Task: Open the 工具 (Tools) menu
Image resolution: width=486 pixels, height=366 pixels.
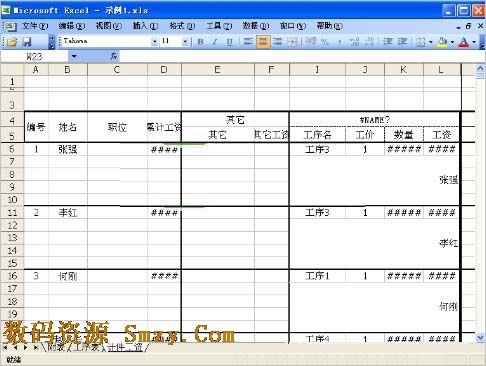Action: [219, 26]
